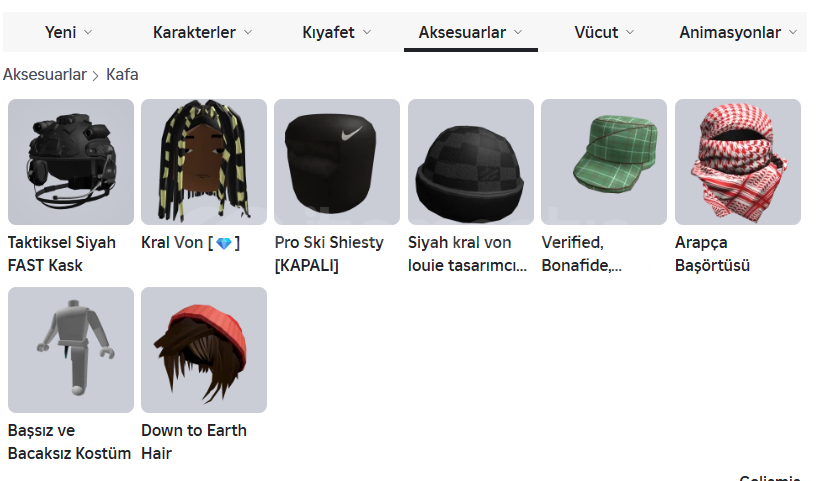Equip the red Arapça Başörtüsü scarf image
The image size is (826, 481).
click(738, 162)
